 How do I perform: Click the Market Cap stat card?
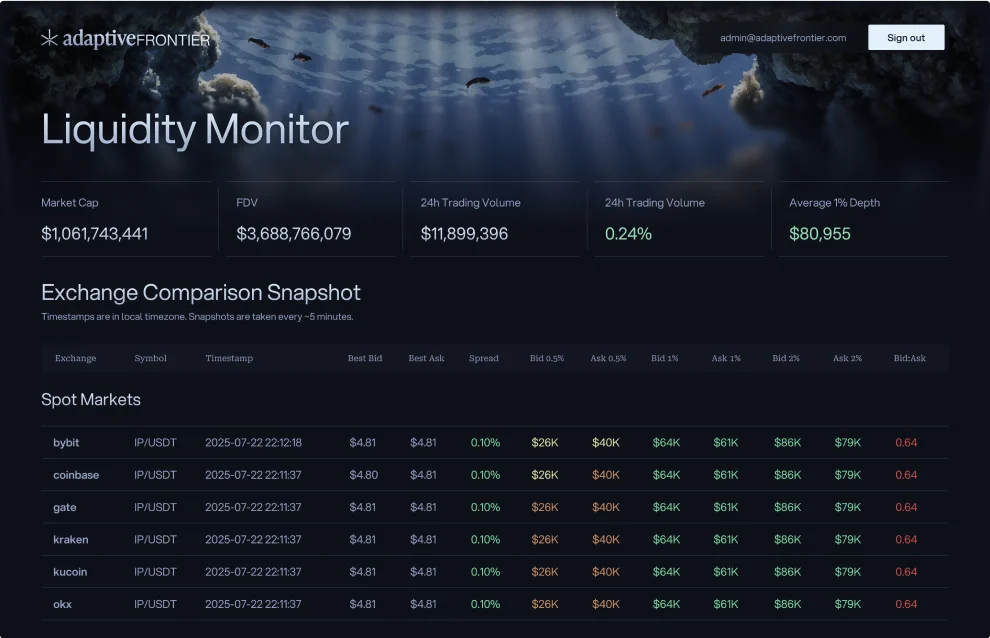(x=125, y=219)
